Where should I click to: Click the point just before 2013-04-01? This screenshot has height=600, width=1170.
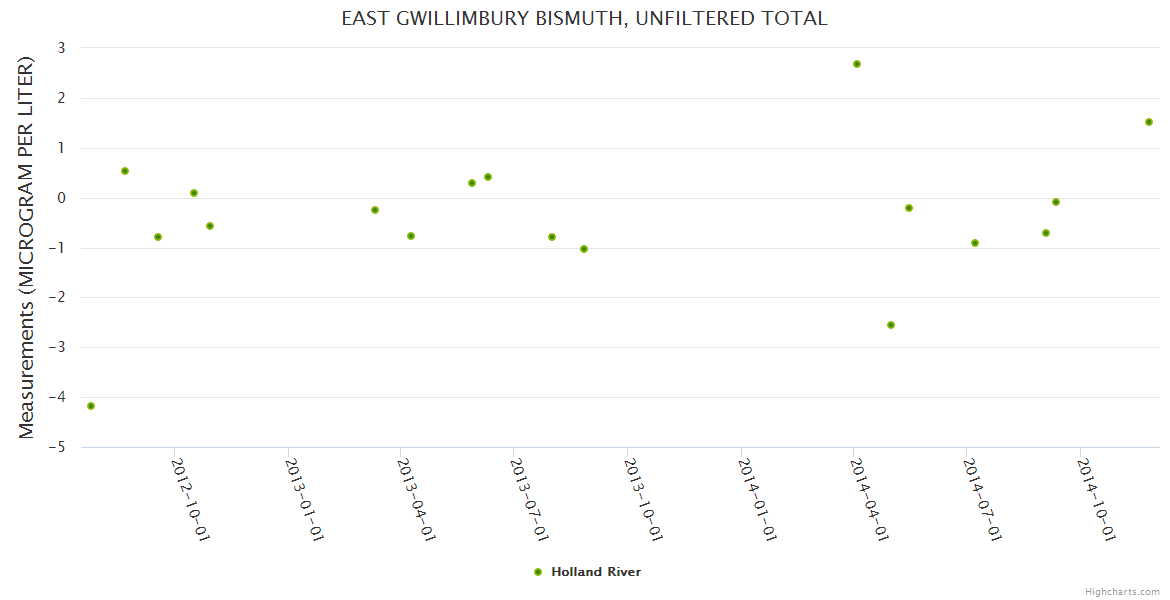(x=375, y=210)
